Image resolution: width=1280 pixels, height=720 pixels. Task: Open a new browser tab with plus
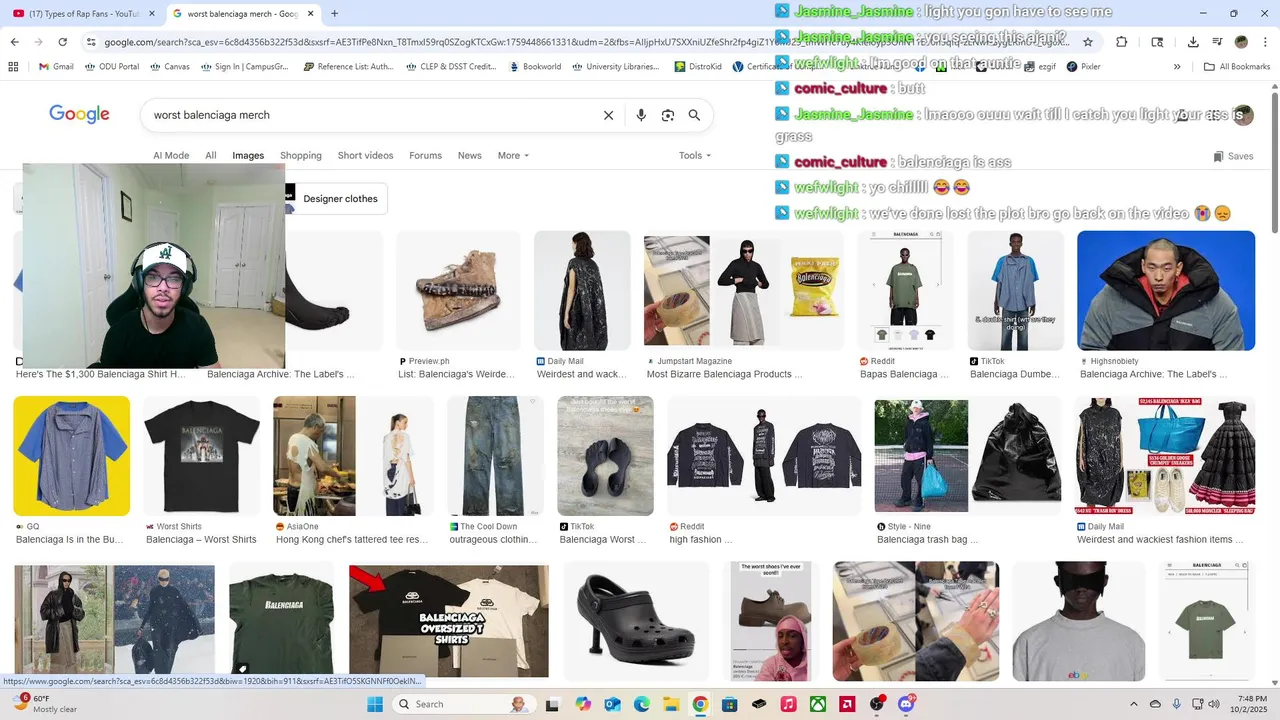(x=334, y=14)
